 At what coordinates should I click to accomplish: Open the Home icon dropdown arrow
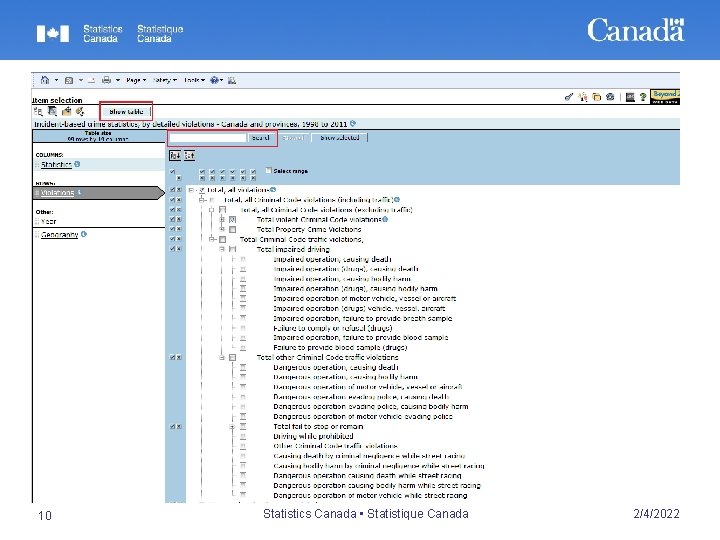pos(56,80)
